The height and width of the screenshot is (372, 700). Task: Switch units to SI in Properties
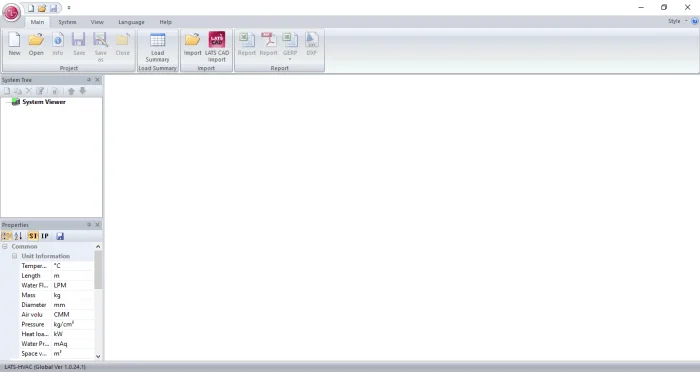(x=33, y=236)
